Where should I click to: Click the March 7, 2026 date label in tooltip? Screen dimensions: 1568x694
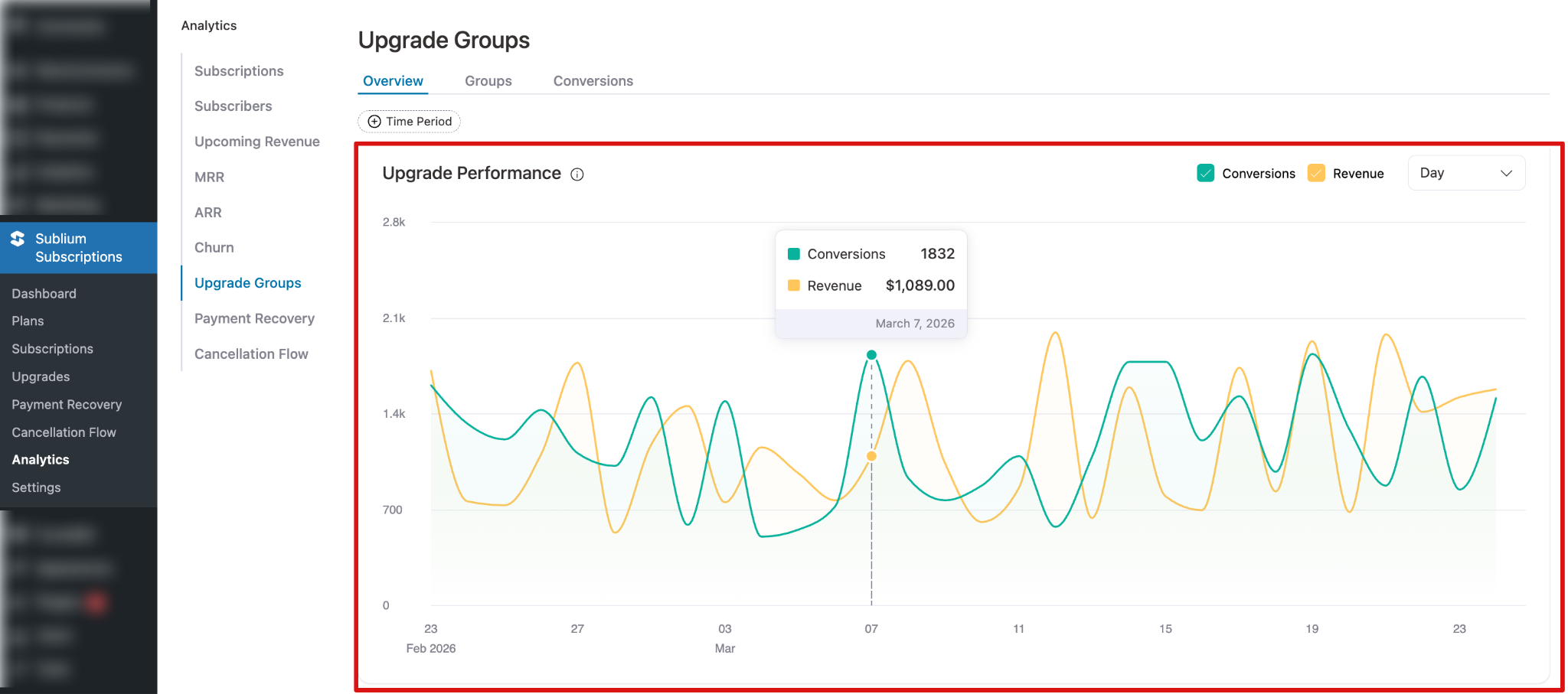[915, 323]
